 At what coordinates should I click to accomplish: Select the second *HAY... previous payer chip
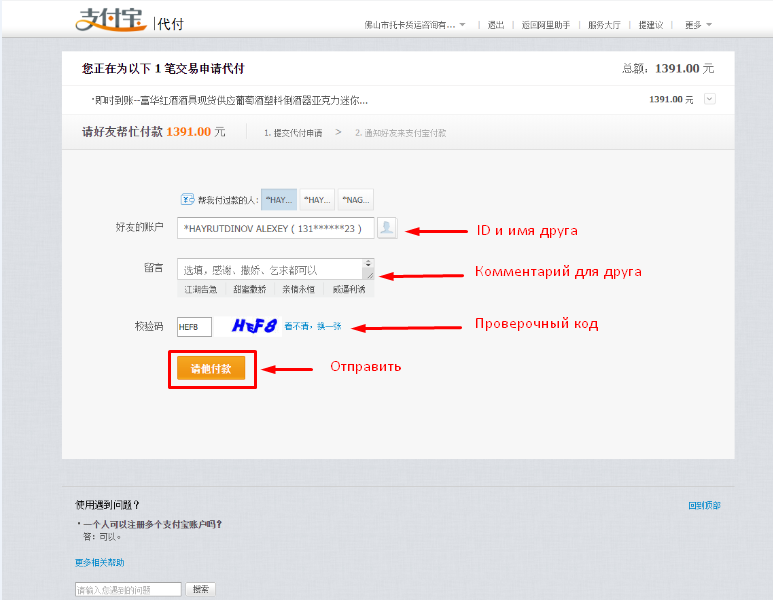point(317,199)
